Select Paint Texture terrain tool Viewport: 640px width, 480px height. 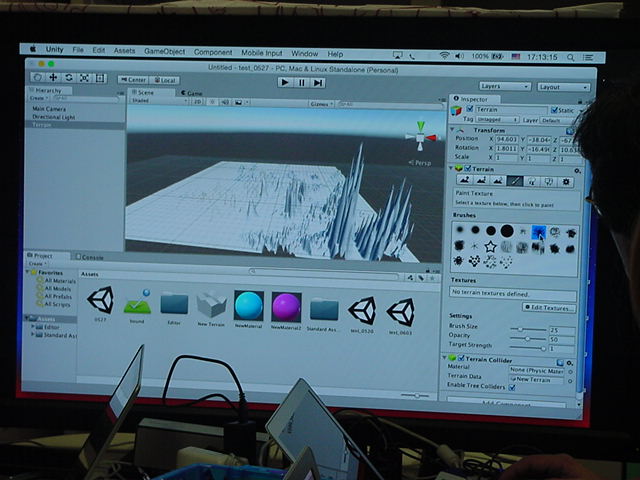515,181
